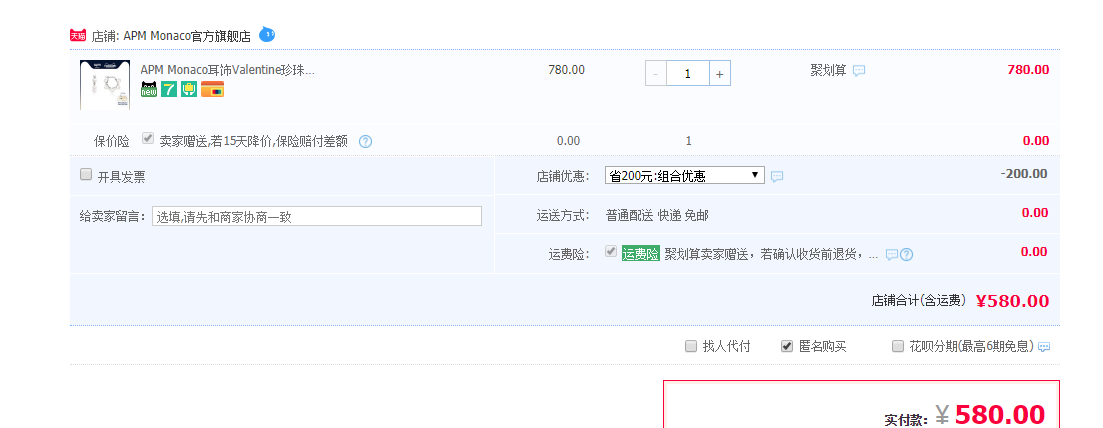Toggle the 运费险 shipping insurance checkbox

click(x=611, y=251)
